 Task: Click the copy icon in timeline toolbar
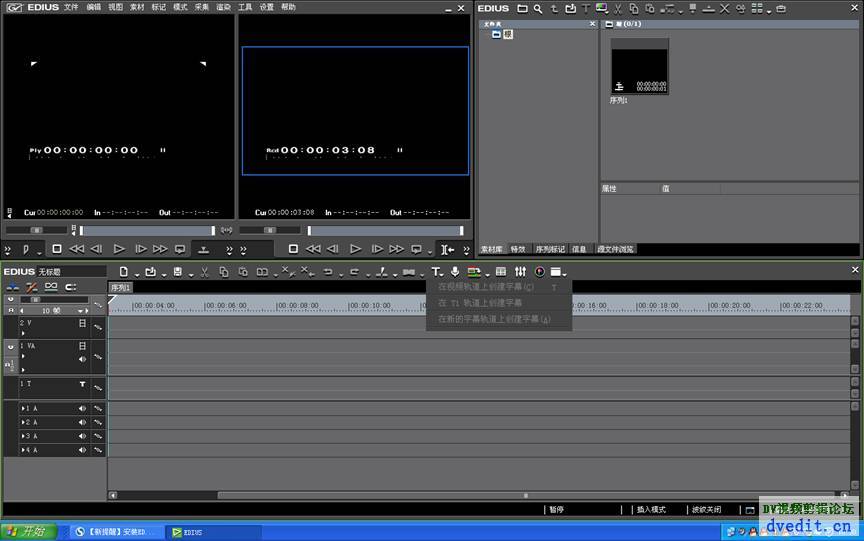224,272
